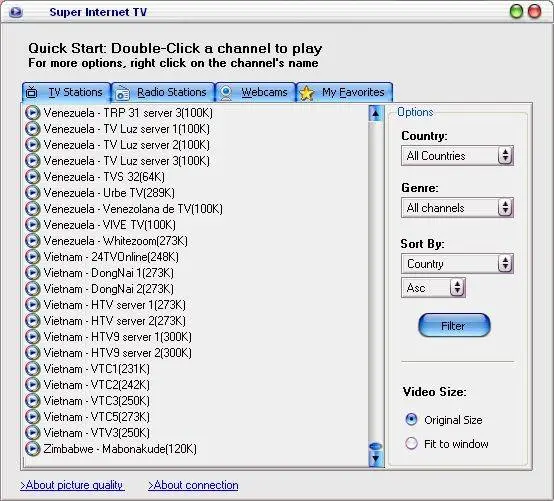Screen dimensions: 554x501
Task: Click play icon beside Vietnam - HTV server 1
Action: (33, 305)
